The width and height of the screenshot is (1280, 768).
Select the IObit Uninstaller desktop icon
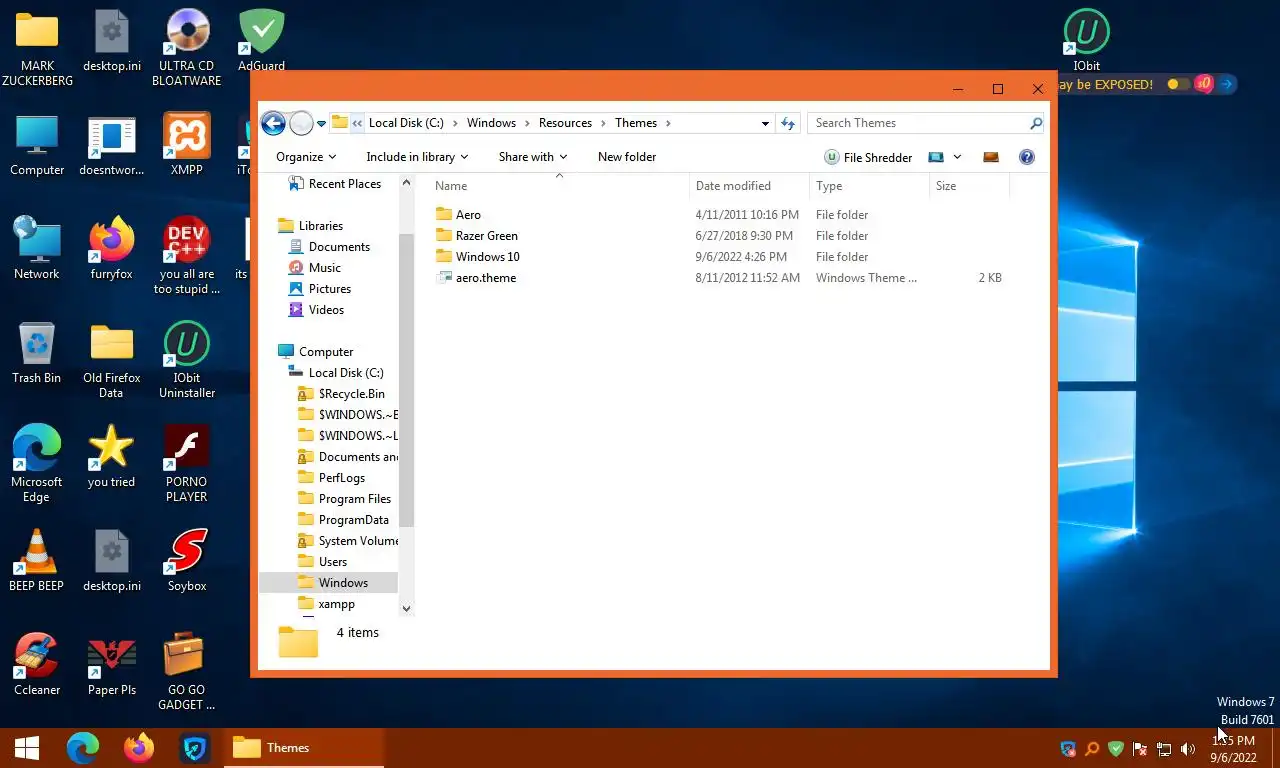pos(187,360)
